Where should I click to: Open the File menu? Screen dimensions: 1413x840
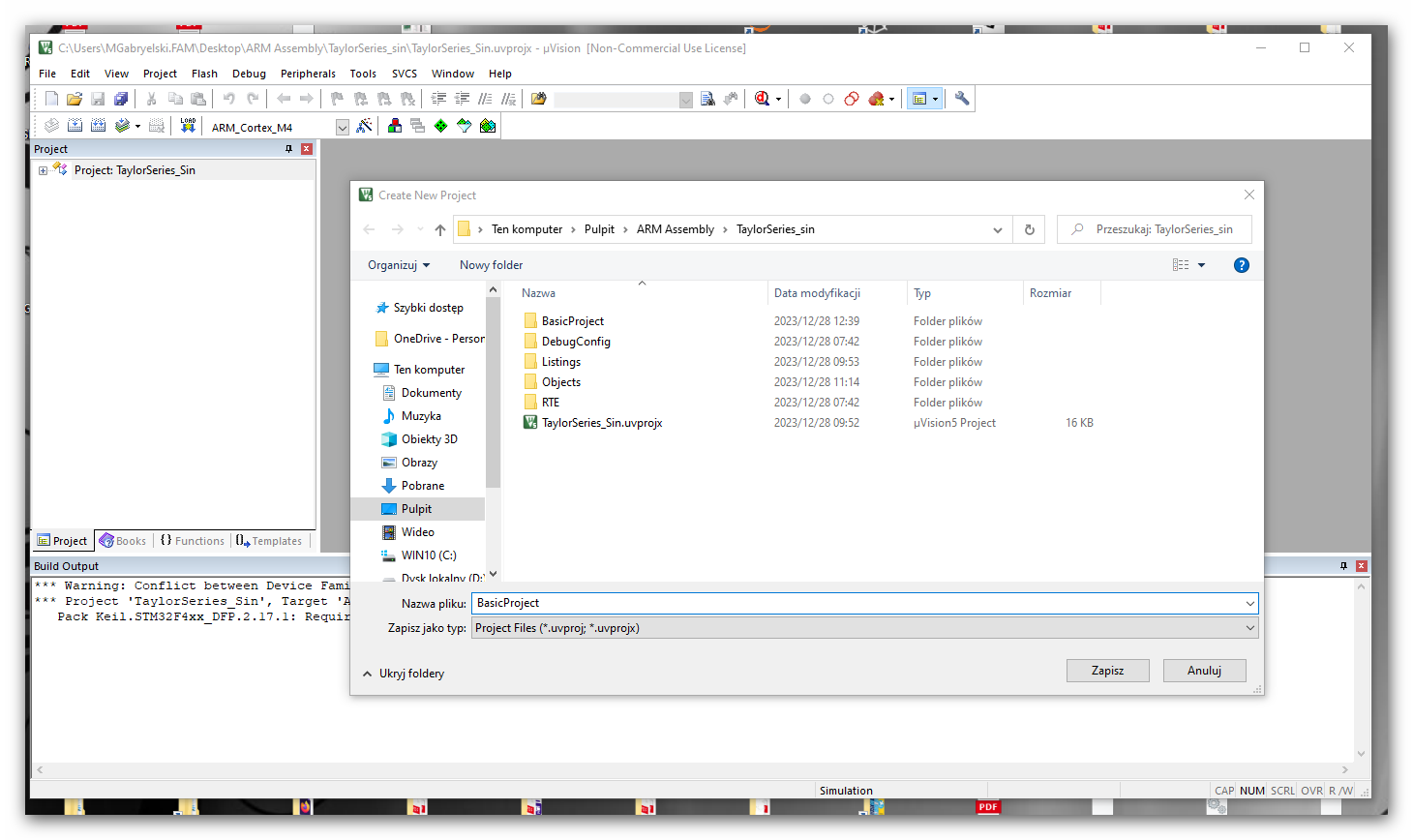47,74
